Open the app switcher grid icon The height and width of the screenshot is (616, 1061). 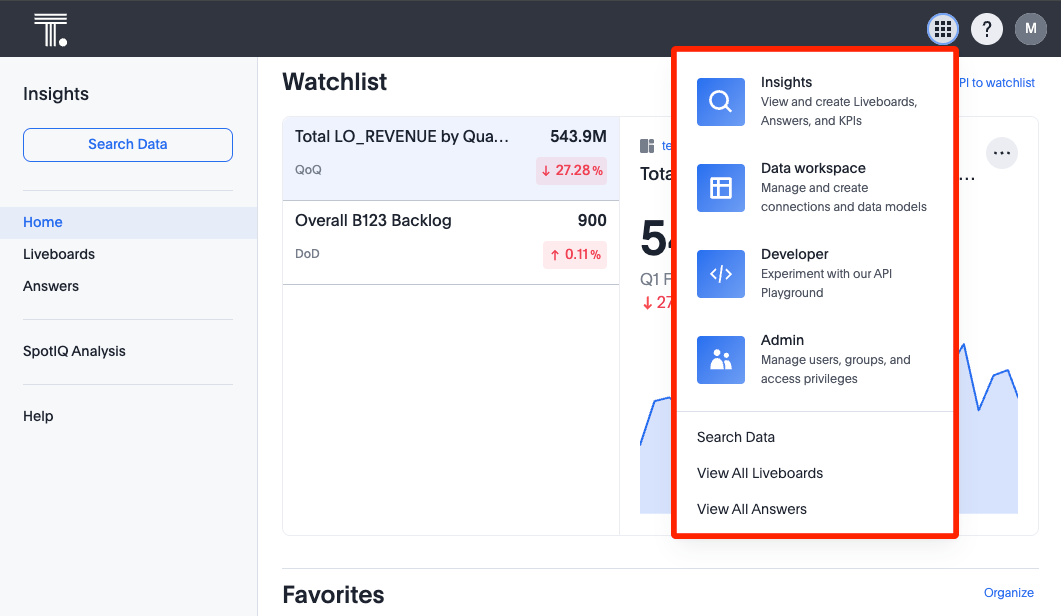click(942, 29)
